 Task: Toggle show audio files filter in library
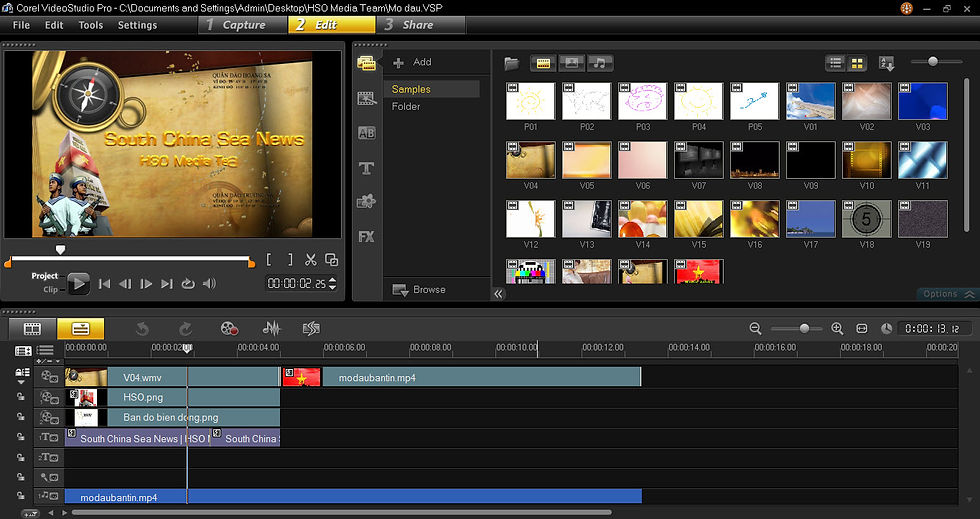599,63
